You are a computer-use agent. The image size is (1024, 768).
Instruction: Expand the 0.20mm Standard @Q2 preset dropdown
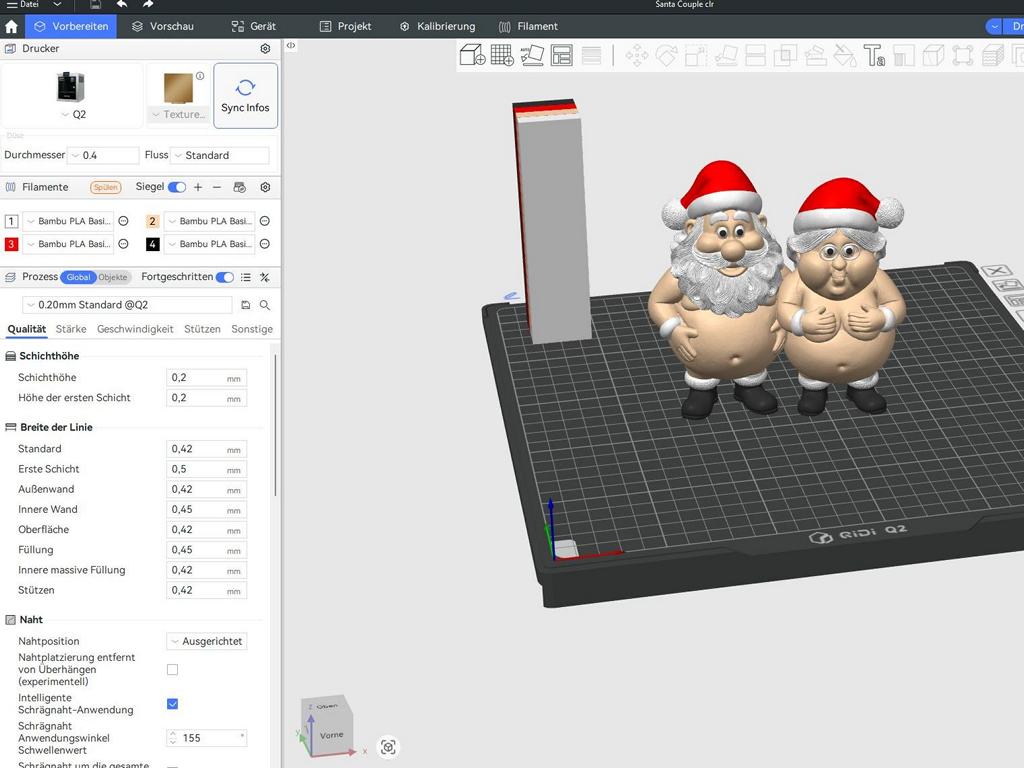[x=127, y=305]
